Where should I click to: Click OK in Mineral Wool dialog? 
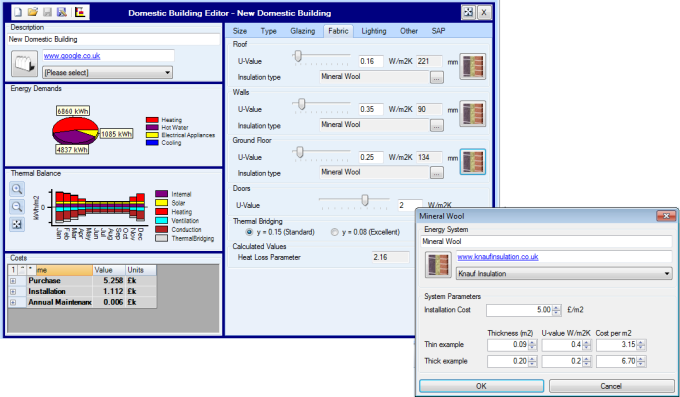tap(481, 386)
